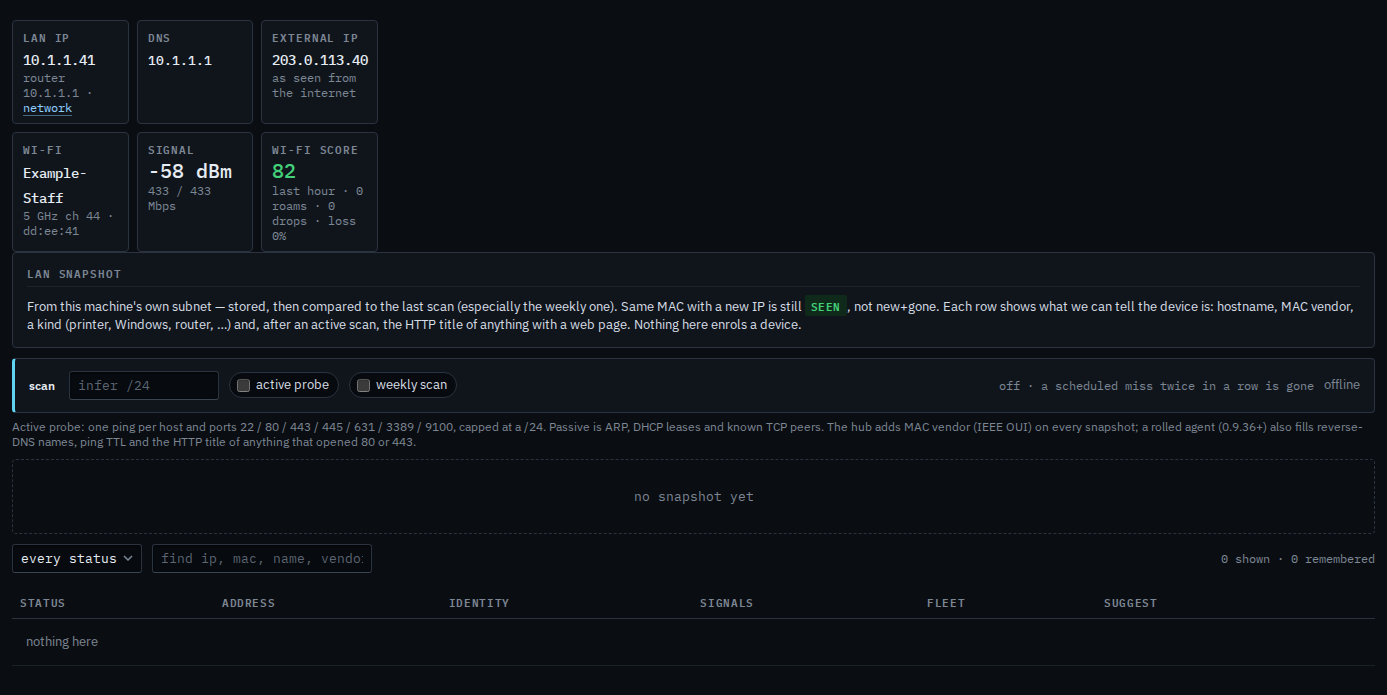Click the Wi-Fi name Example-Staff
Image resolution: width=1387 pixels, height=695 pixels.
click(55, 185)
